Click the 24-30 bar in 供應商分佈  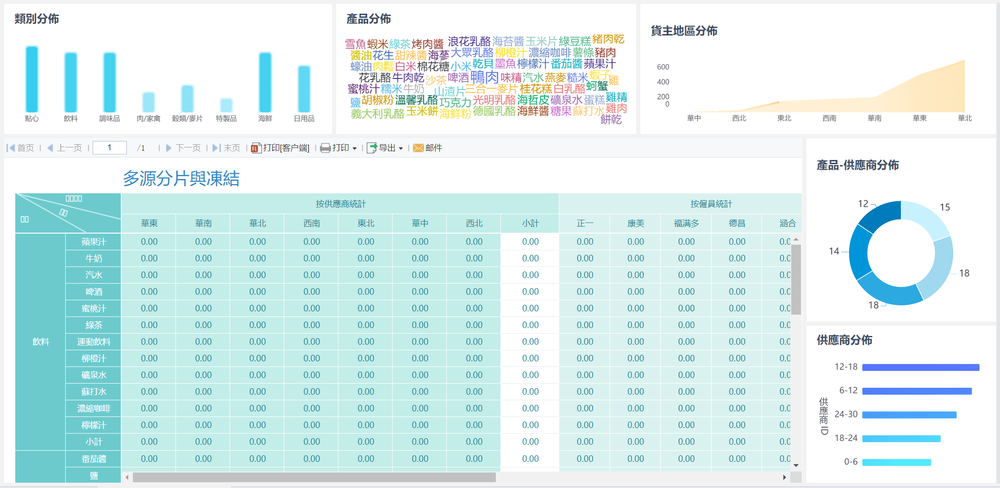tap(909, 415)
